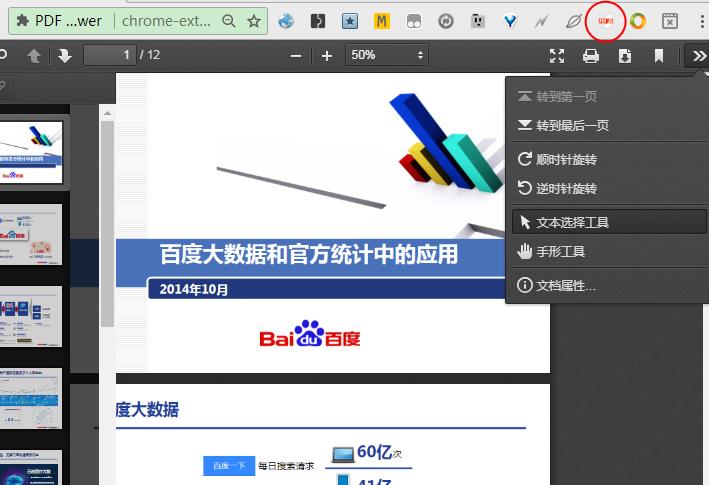Enable 文本选择工具 text selection tool

609,222
